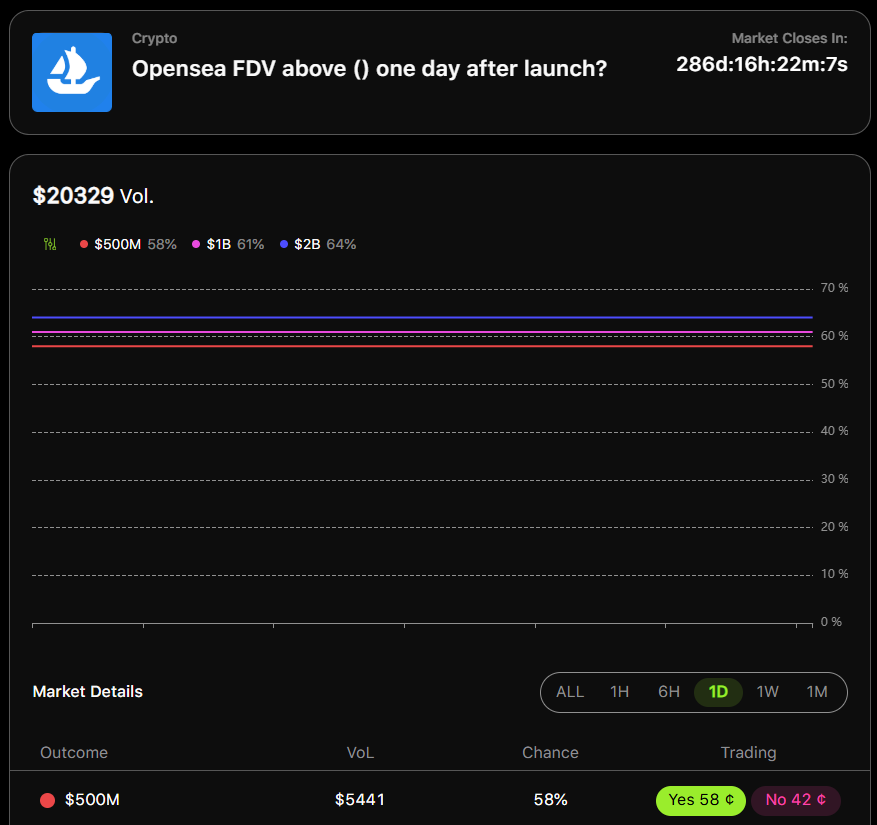Click the 'Chance' column header
Screen dimensions: 877x825
pyautogui.click(x=550, y=753)
